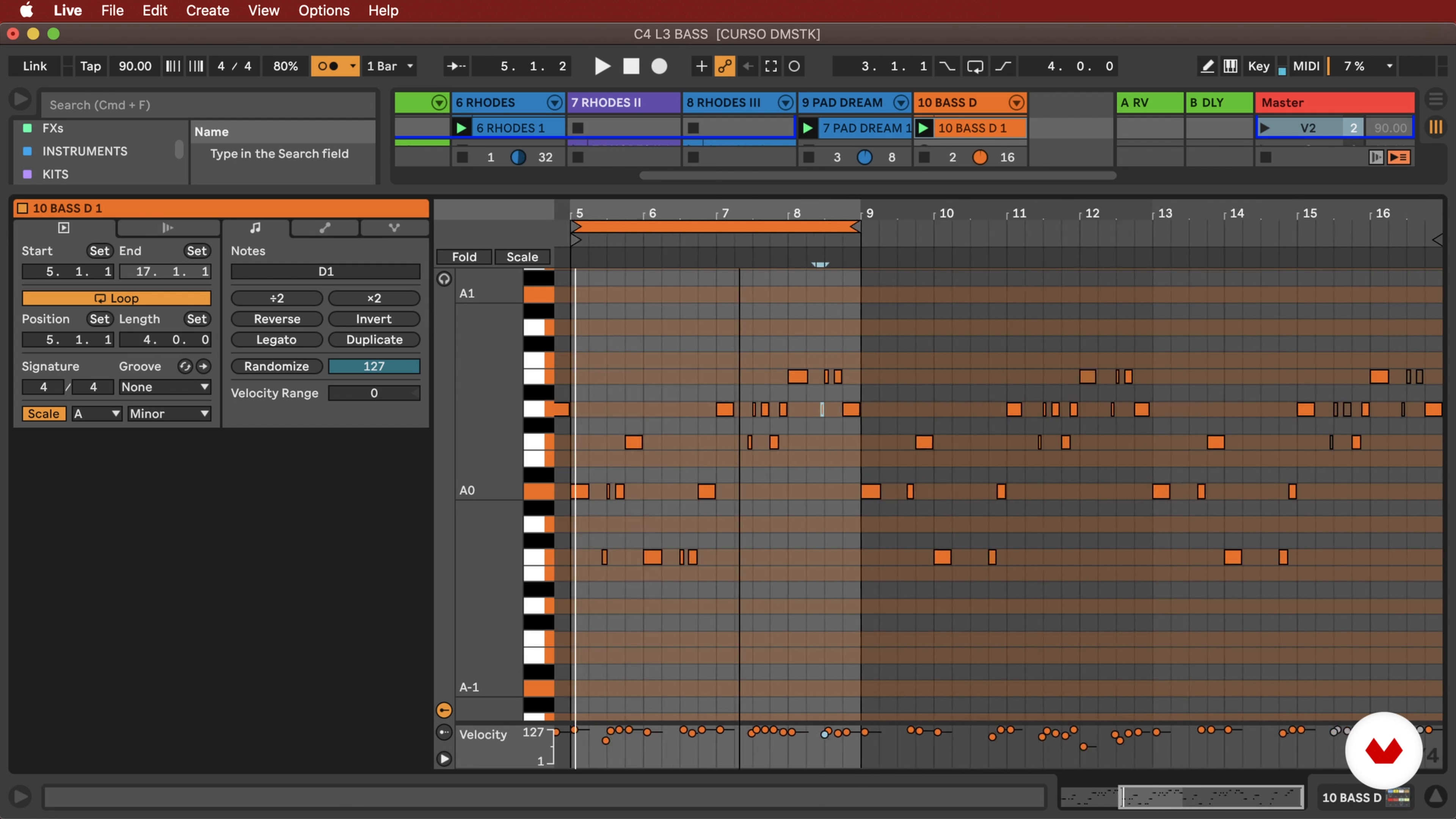Open the View menu
The image size is (1456, 819).
pos(264,10)
